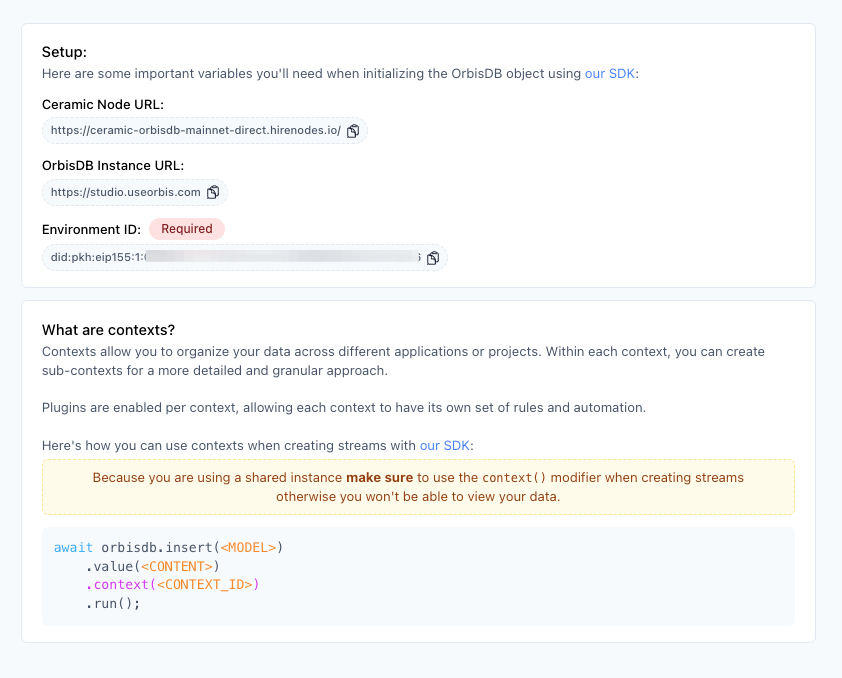
Task: Click the Environment ID label
Action: click(x=91, y=229)
